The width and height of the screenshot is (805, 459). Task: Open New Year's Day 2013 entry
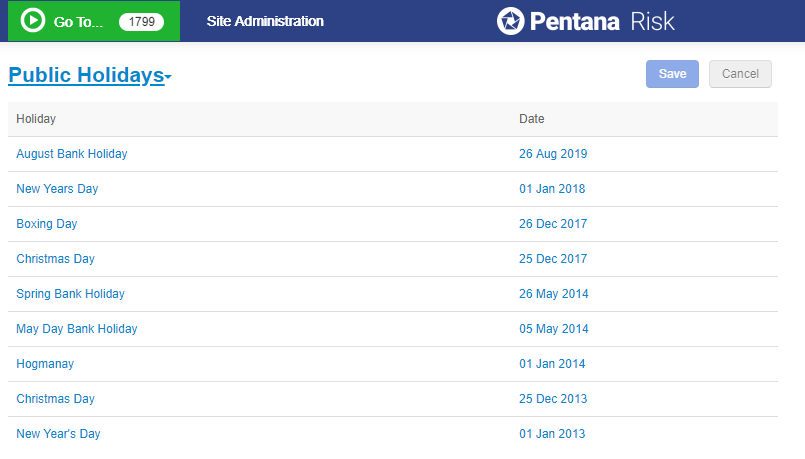[x=59, y=434]
